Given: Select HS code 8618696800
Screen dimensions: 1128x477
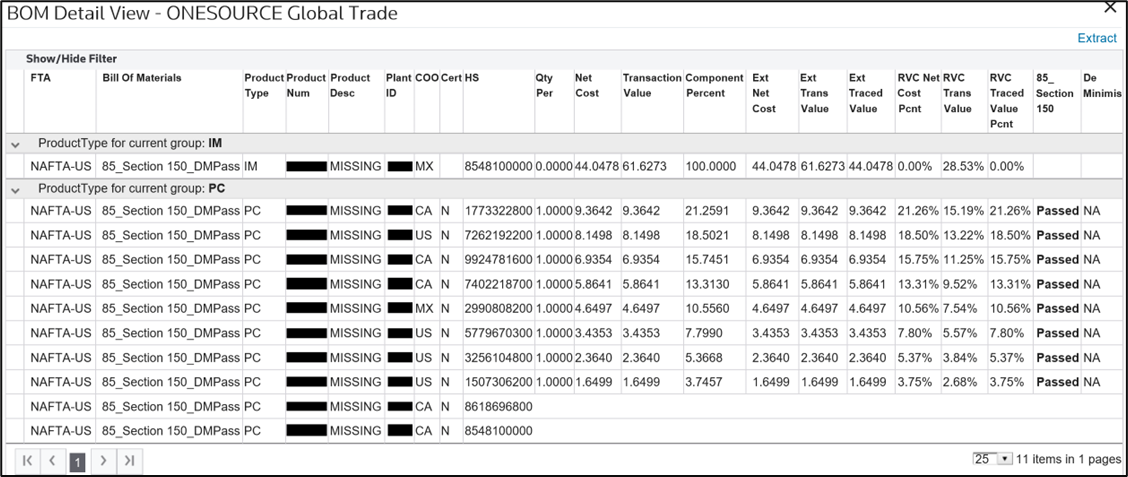Looking at the screenshot, I should point(499,406).
